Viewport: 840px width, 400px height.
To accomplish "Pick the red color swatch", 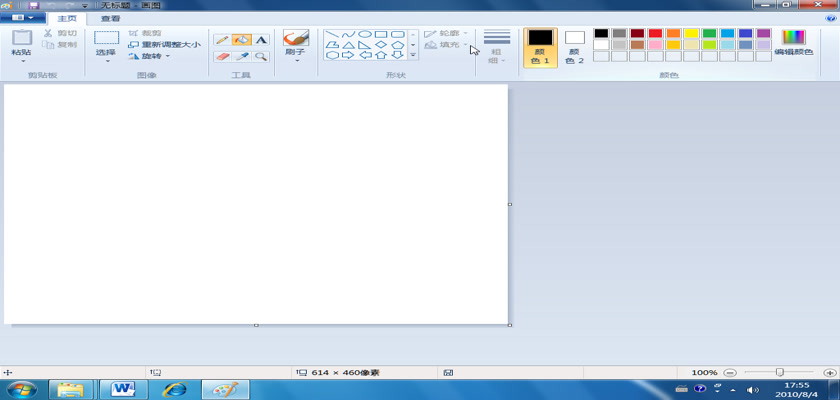I will [x=655, y=33].
